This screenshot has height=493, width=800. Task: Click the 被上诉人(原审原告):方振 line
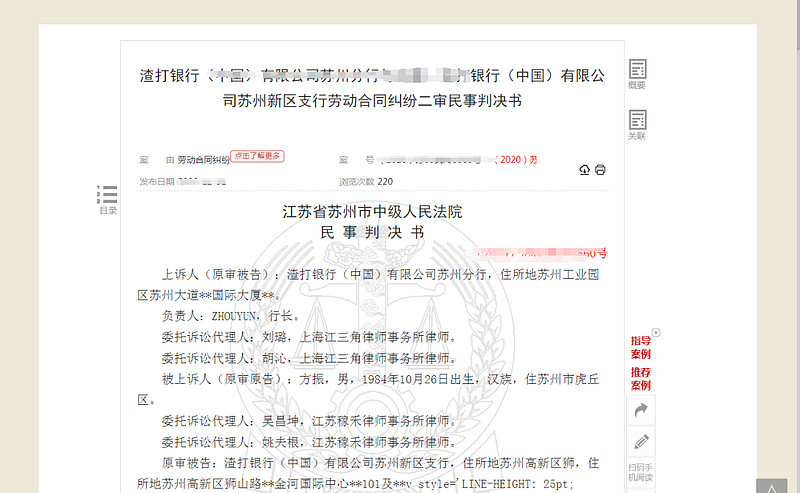[380, 379]
